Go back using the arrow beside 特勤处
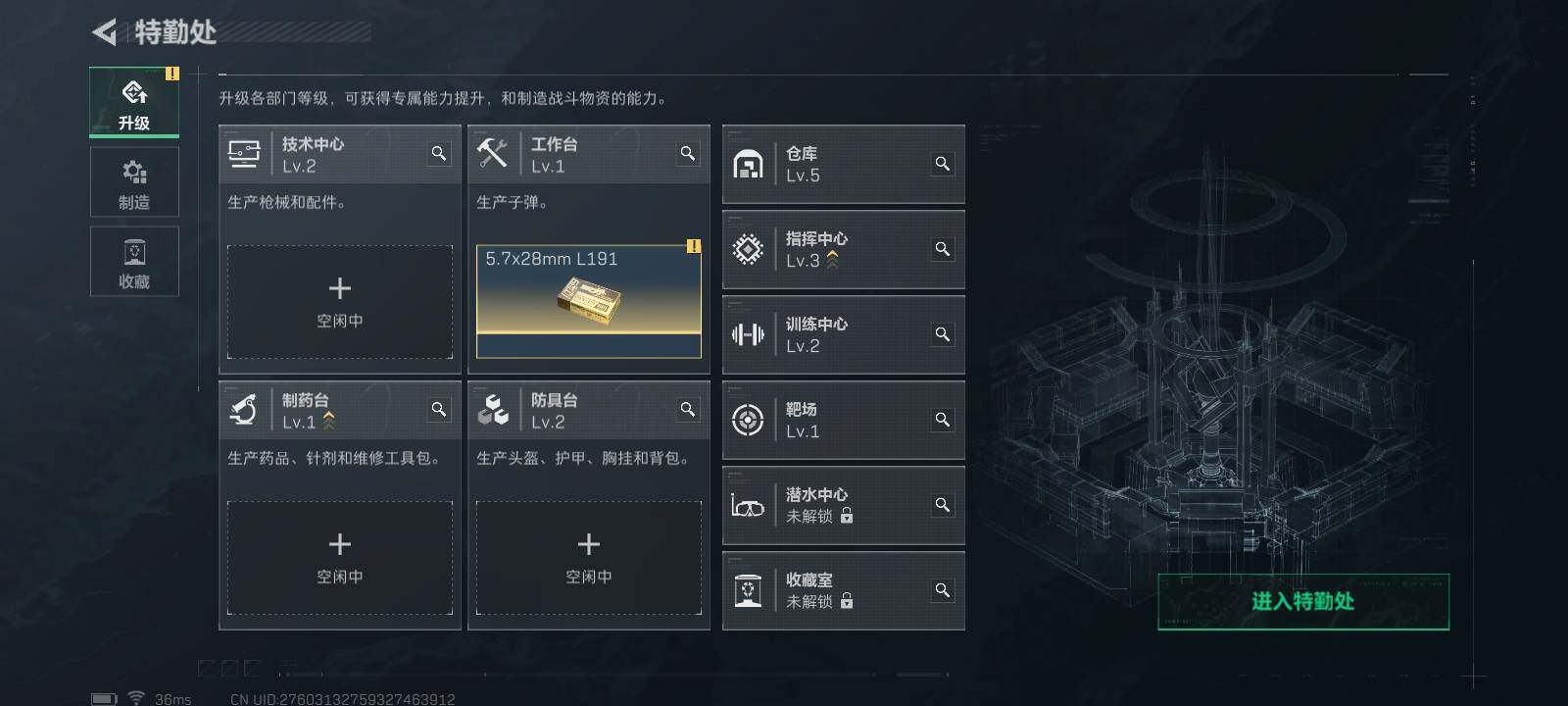1568x706 pixels. [105, 32]
